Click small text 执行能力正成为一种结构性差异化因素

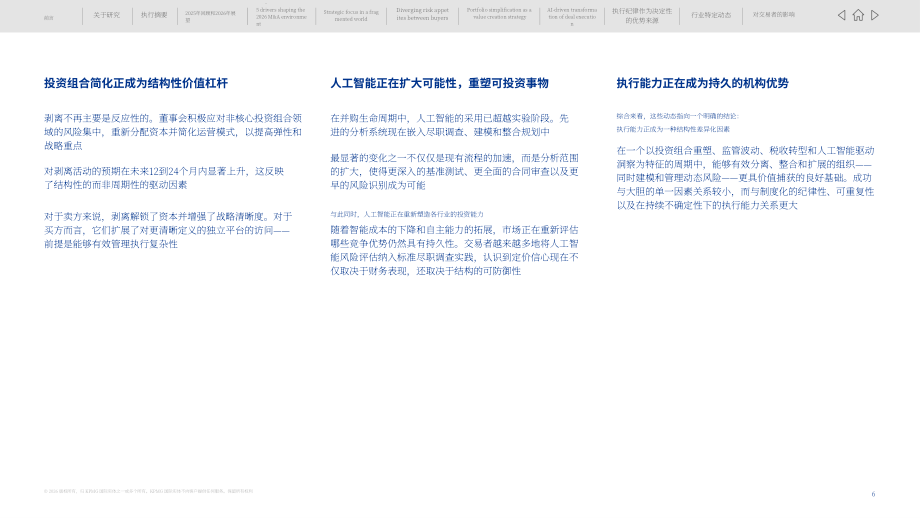point(673,129)
